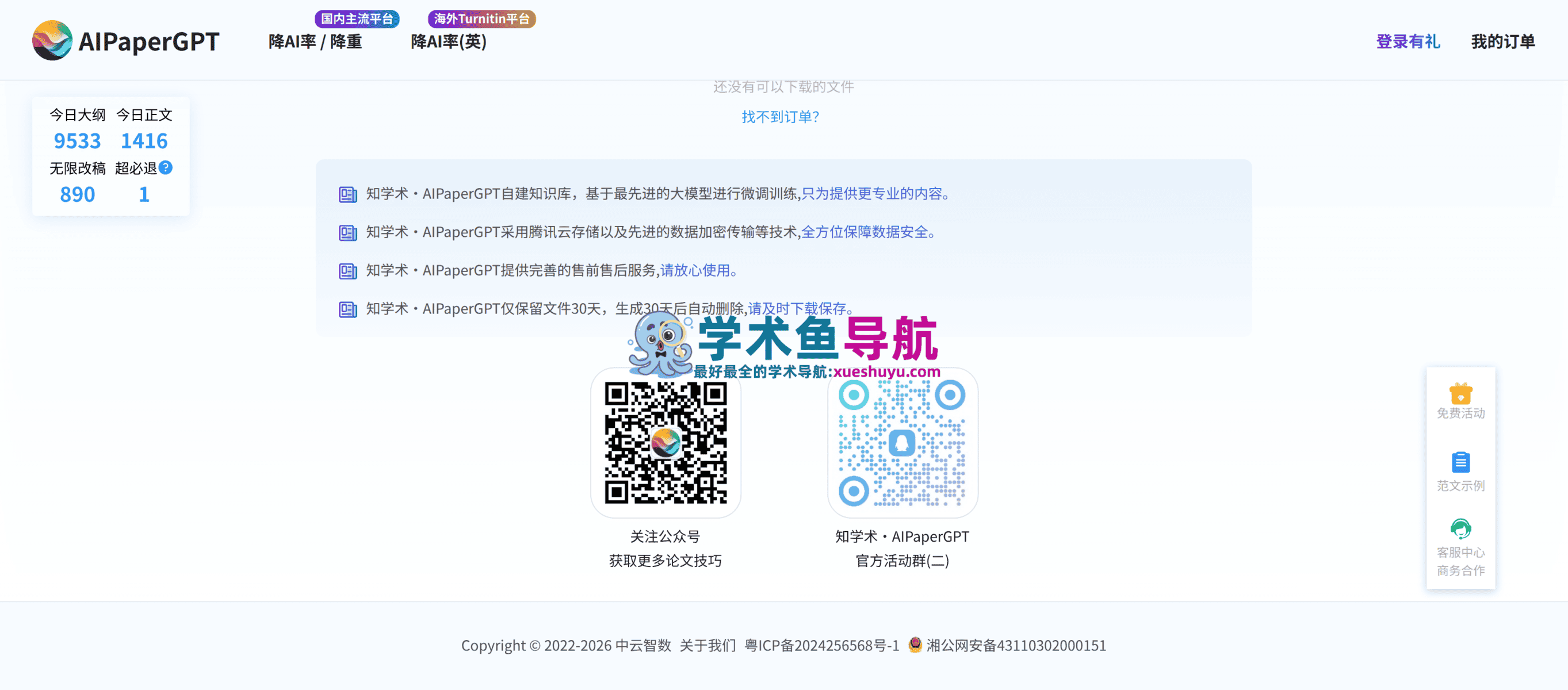Open the 关于我们 footer link
This screenshot has height=690, width=1568.
click(x=707, y=645)
